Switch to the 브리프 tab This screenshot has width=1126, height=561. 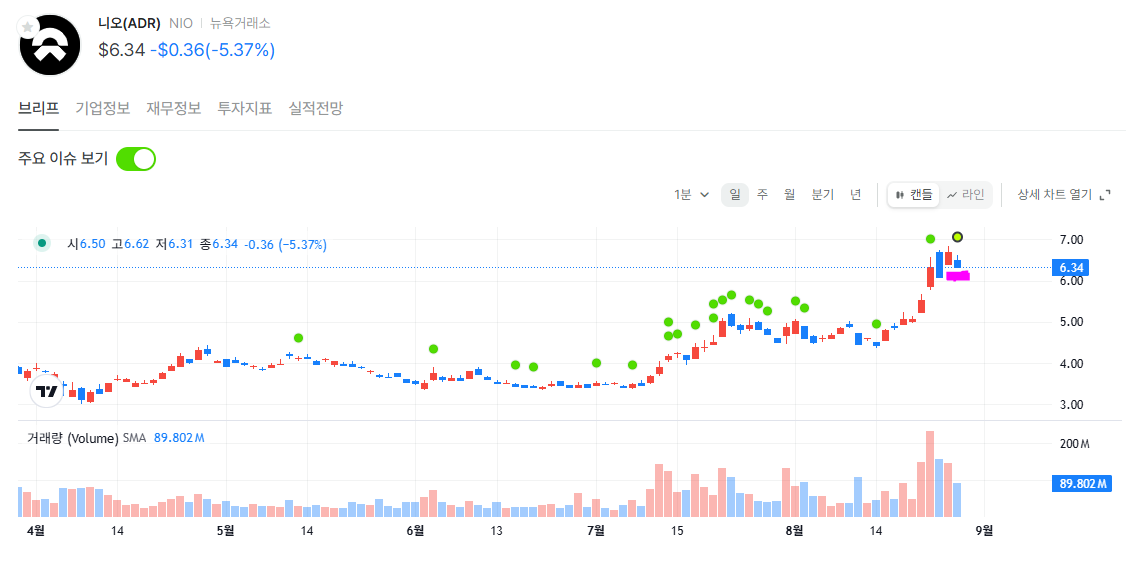point(39,109)
